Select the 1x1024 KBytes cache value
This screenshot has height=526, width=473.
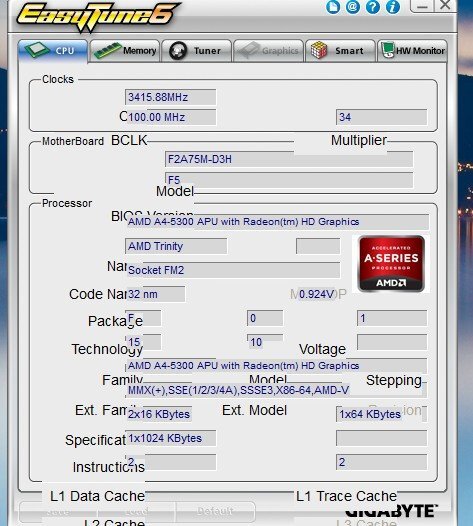(x=170, y=438)
